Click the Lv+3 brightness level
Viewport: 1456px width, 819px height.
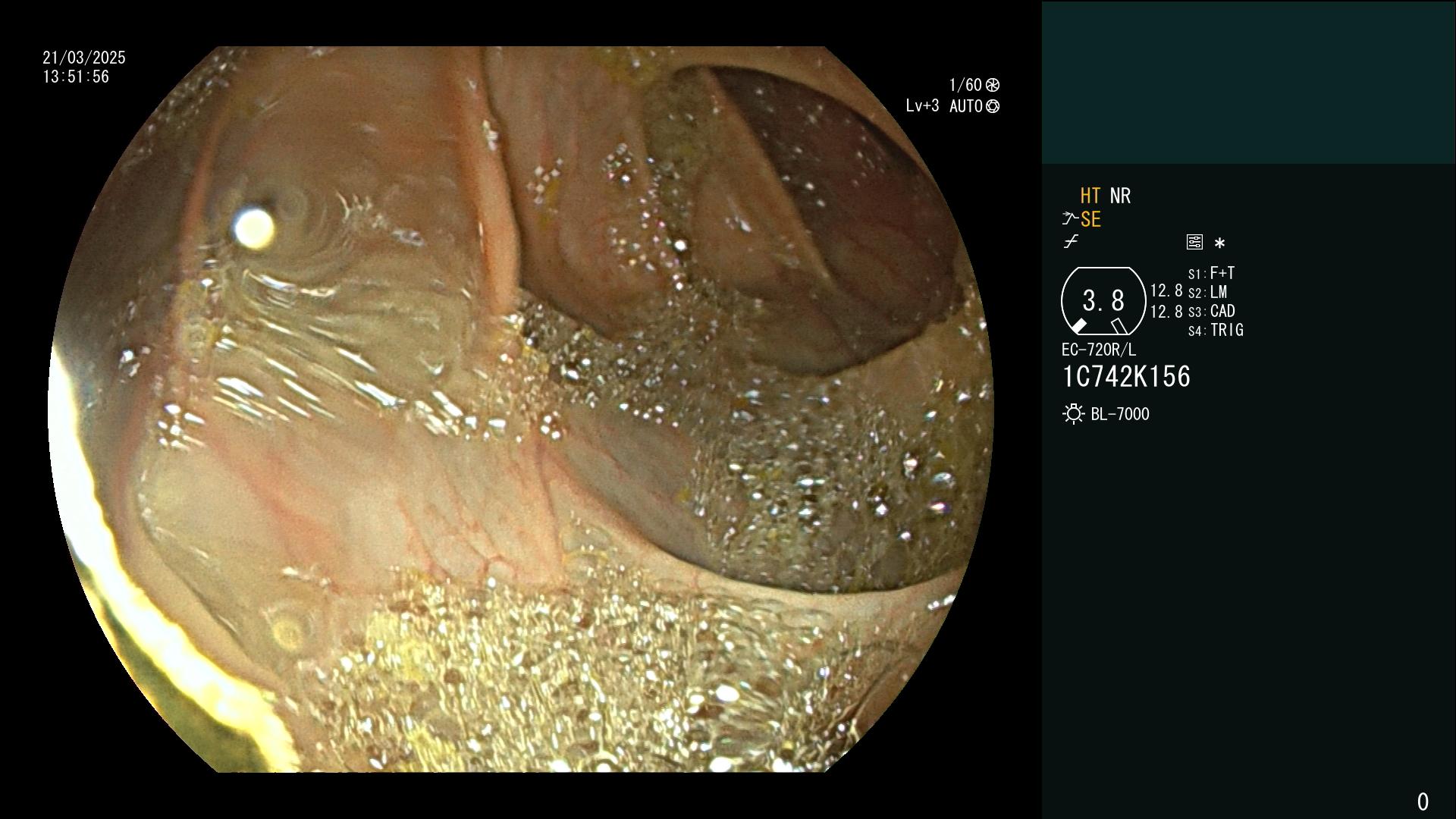tap(922, 106)
